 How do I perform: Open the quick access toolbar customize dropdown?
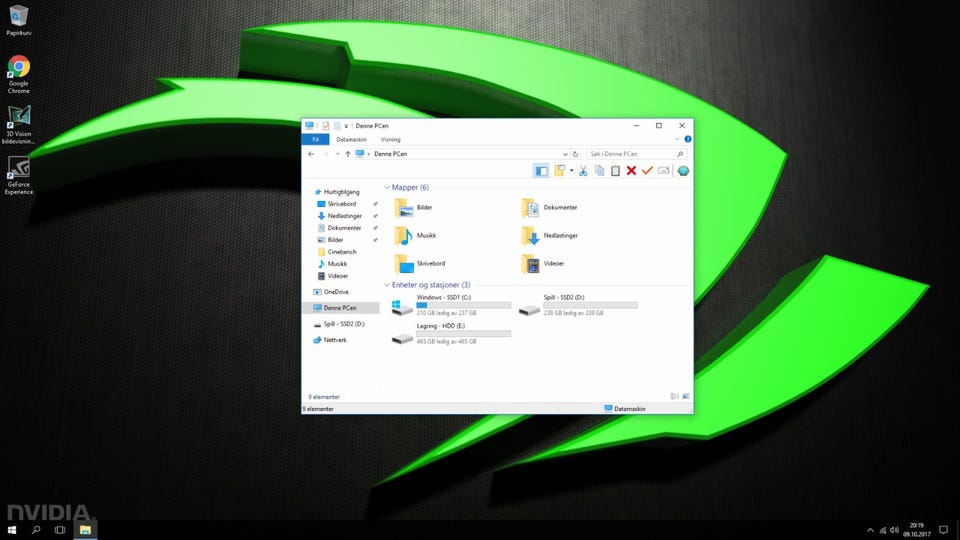point(346,126)
